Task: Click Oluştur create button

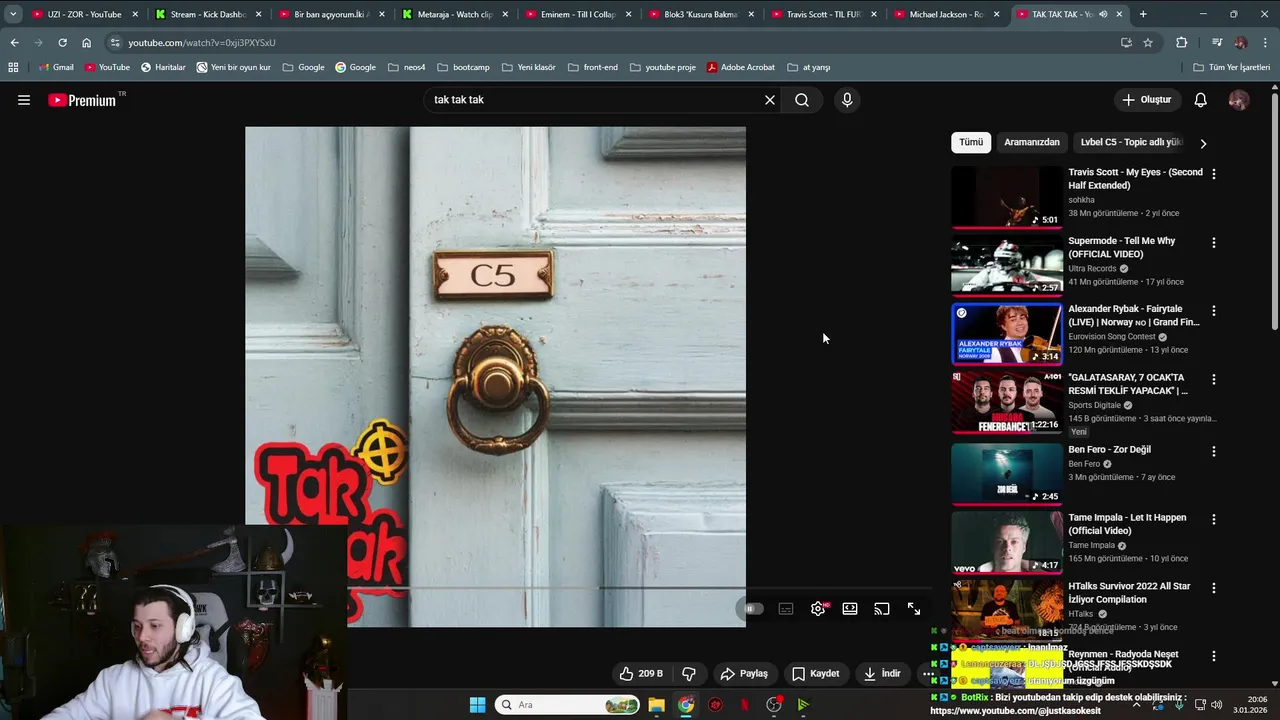Action: click(1147, 100)
